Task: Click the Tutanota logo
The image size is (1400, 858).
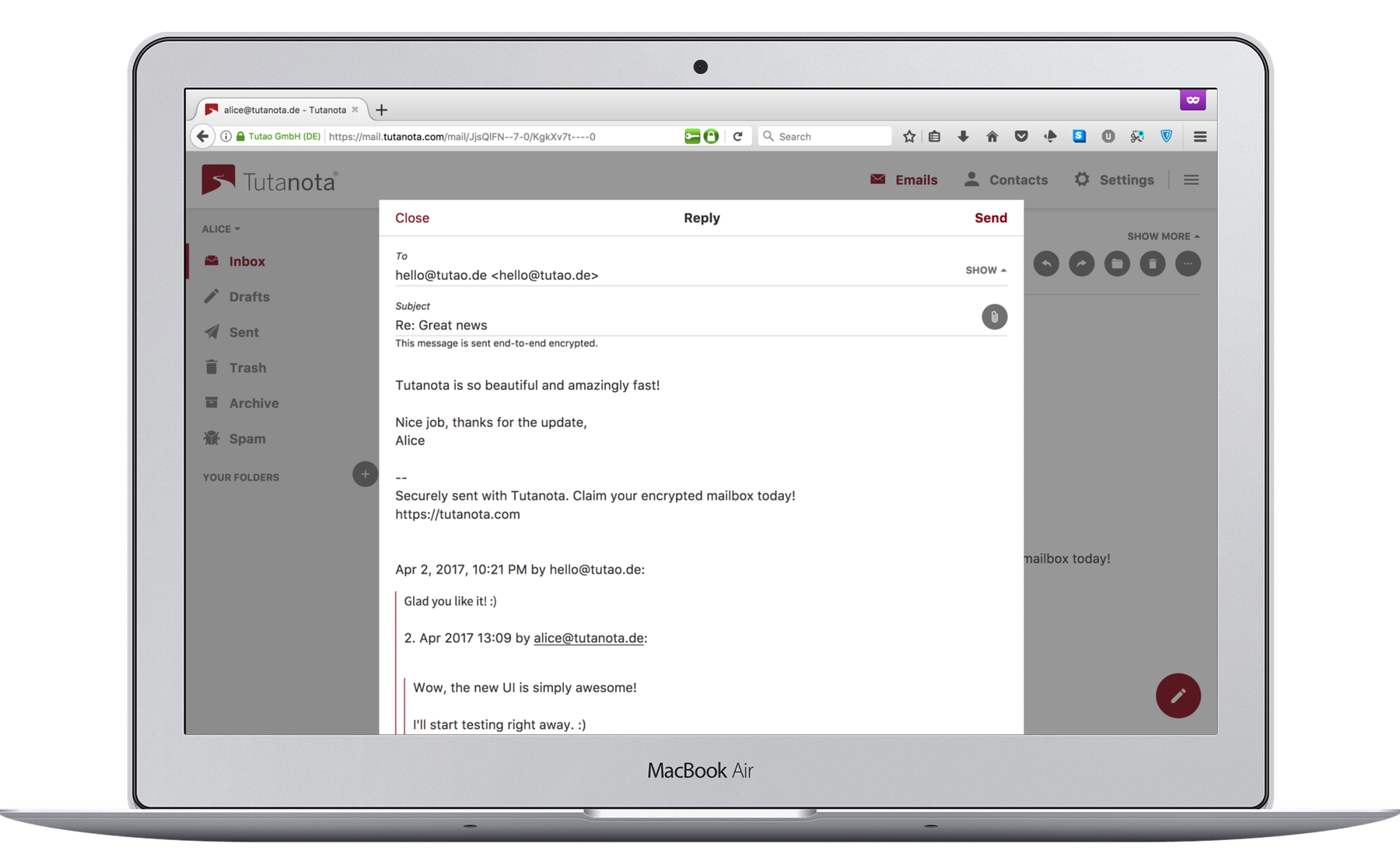Action: pyautogui.click(x=270, y=180)
